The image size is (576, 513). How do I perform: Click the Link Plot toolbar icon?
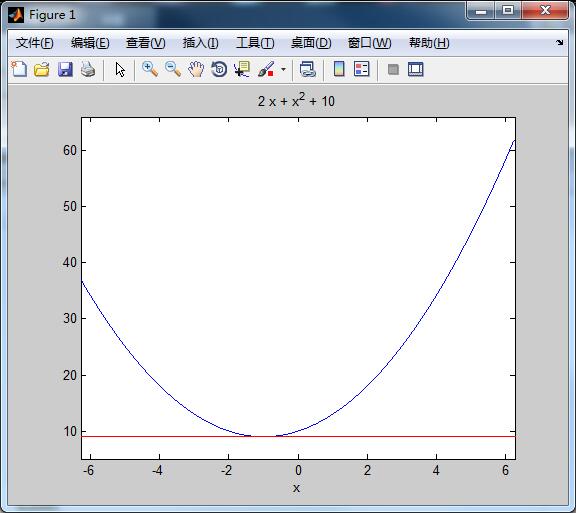(x=307, y=69)
